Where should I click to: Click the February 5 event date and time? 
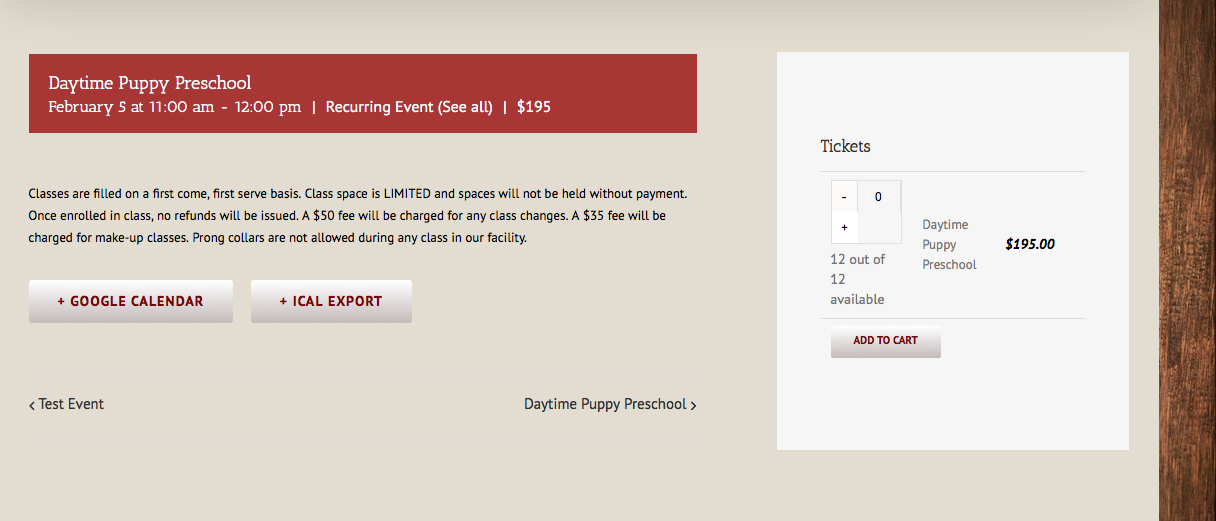[x=174, y=107]
